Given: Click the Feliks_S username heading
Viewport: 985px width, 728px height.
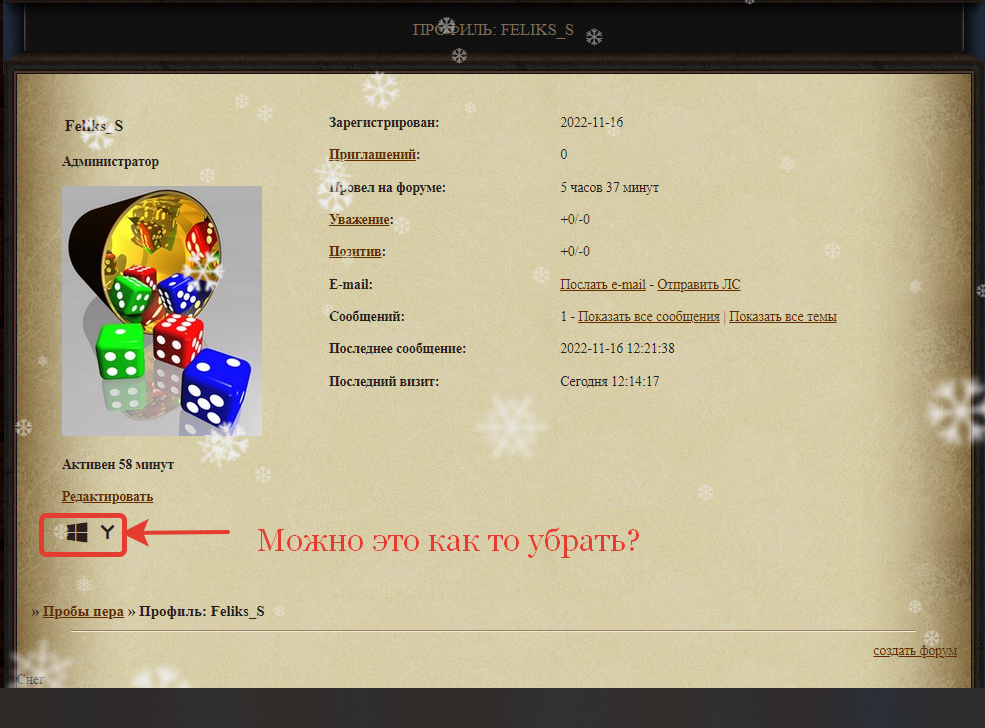Looking at the screenshot, I should coord(94,126).
